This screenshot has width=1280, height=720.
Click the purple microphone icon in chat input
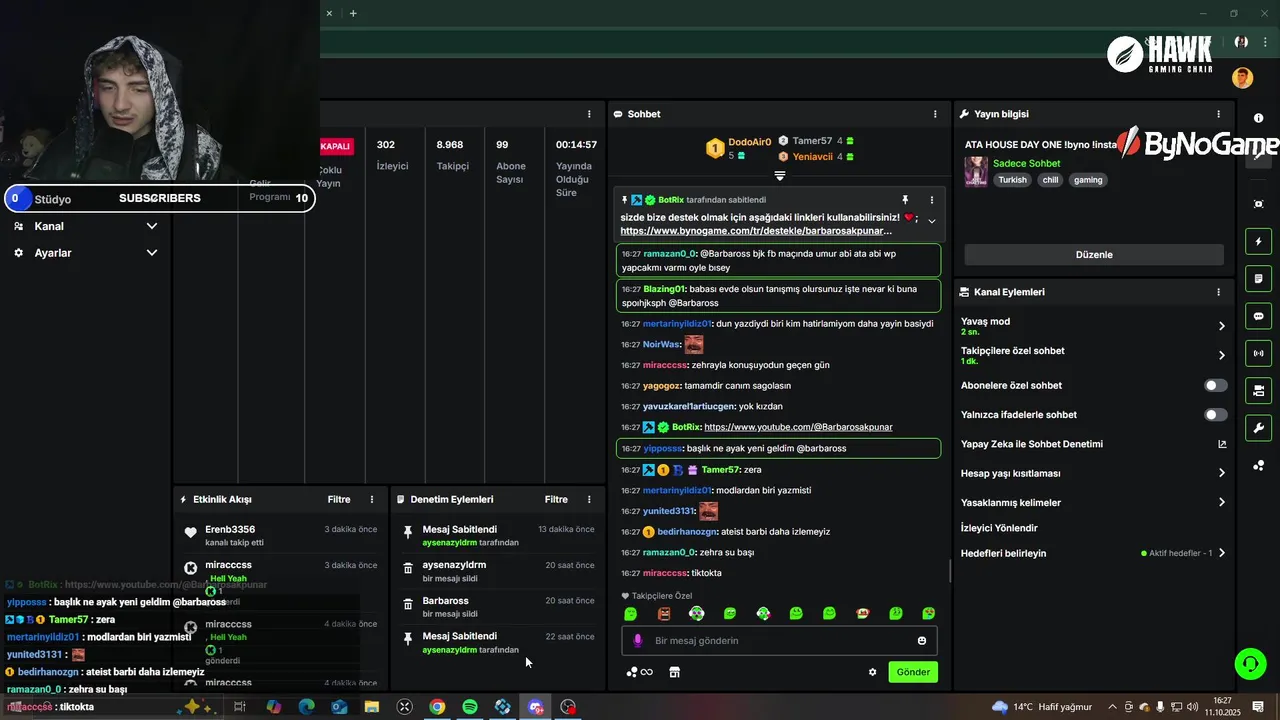coord(638,640)
